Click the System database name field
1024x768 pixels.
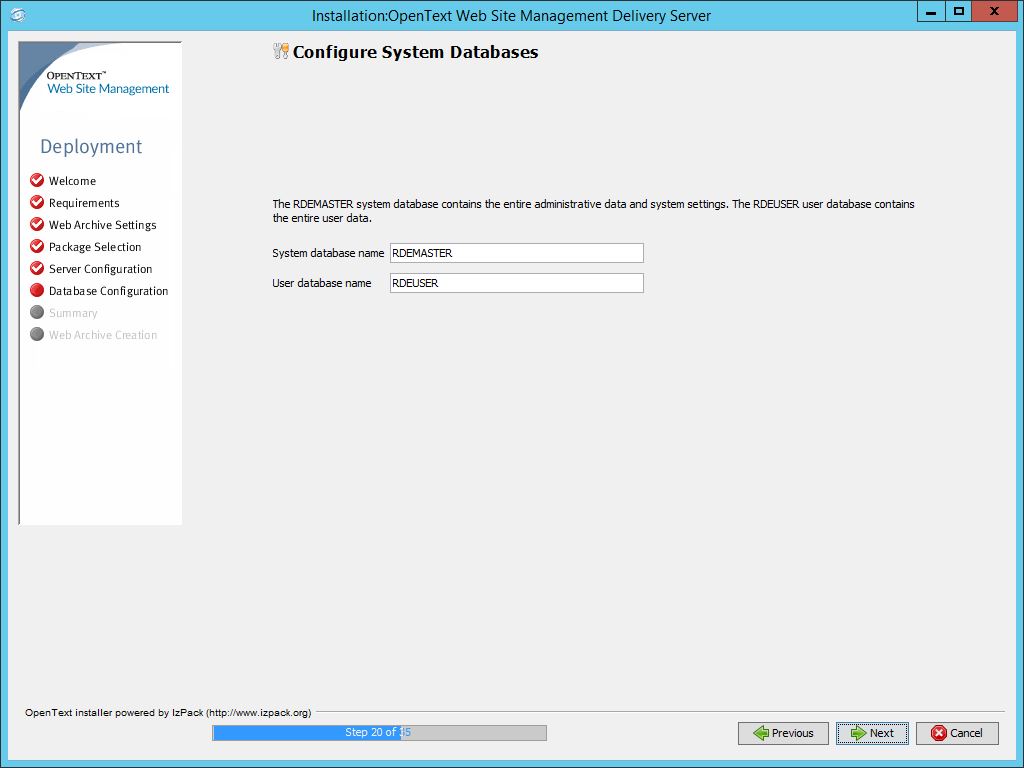coord(517,253)
